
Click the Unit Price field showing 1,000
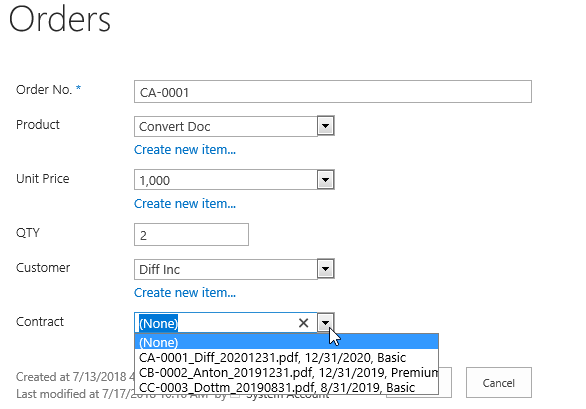point(226,180)
